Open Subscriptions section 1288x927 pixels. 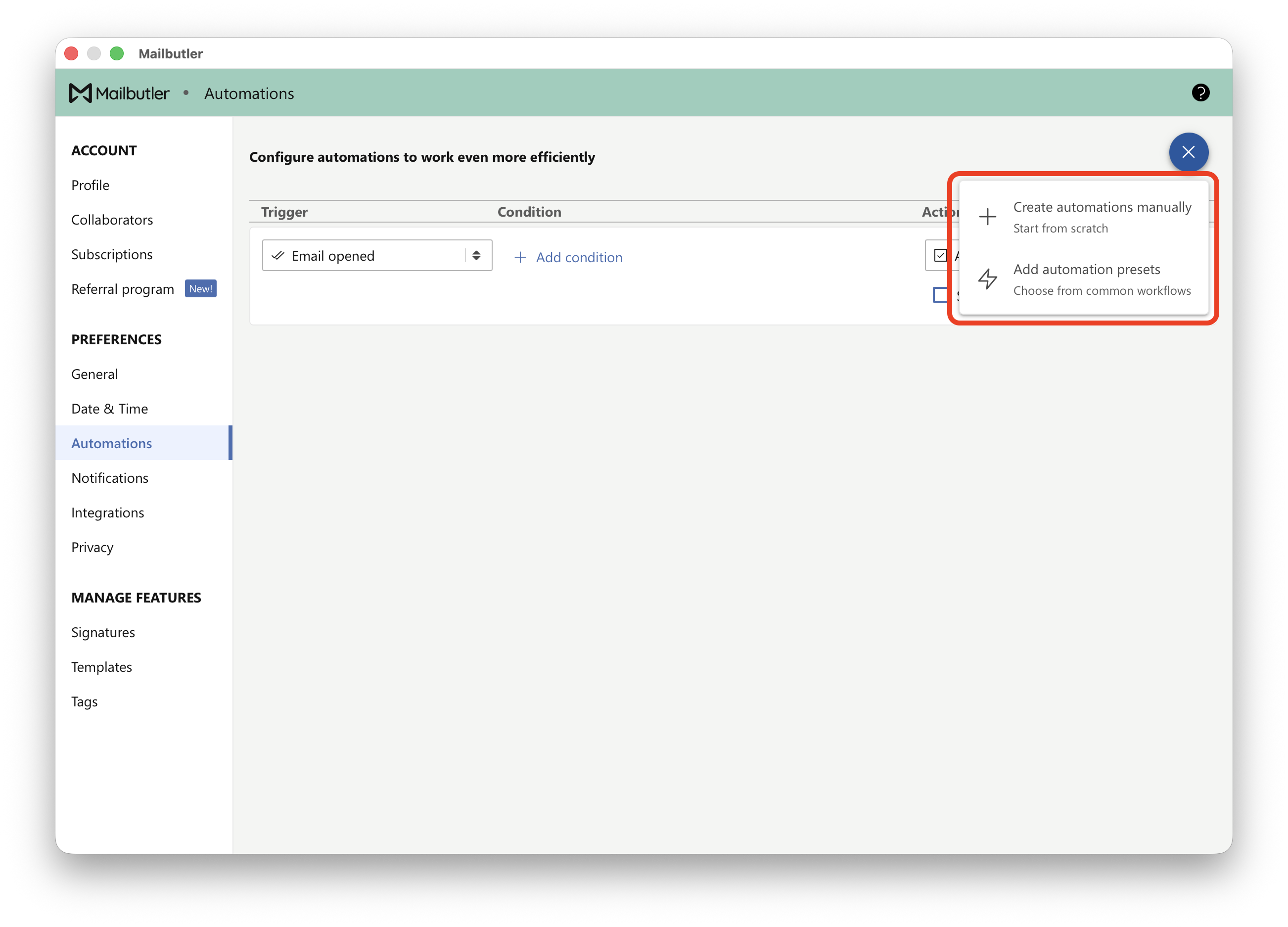coord(112,254)
